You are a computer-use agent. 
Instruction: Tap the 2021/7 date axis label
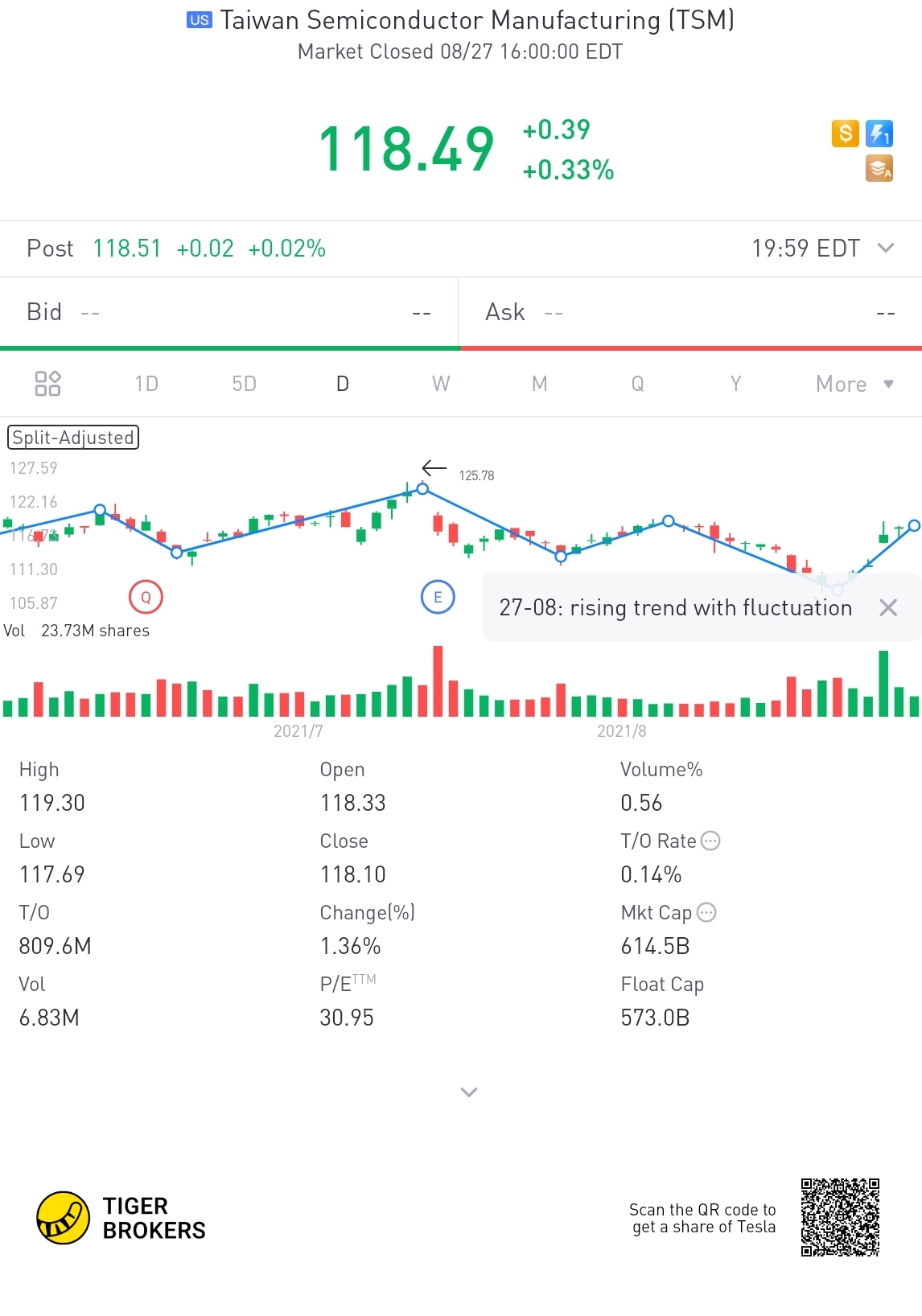coord(298,730)
